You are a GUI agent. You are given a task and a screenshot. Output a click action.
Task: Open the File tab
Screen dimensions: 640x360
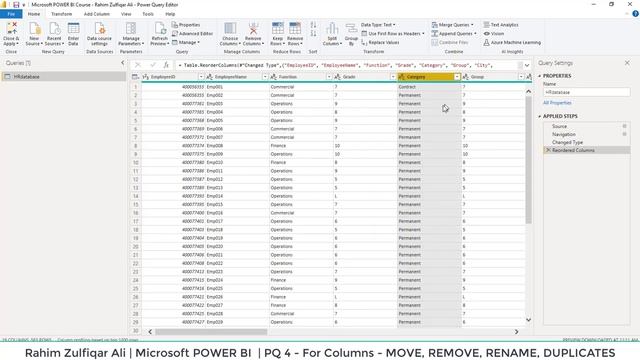click(x=11, y=14)
